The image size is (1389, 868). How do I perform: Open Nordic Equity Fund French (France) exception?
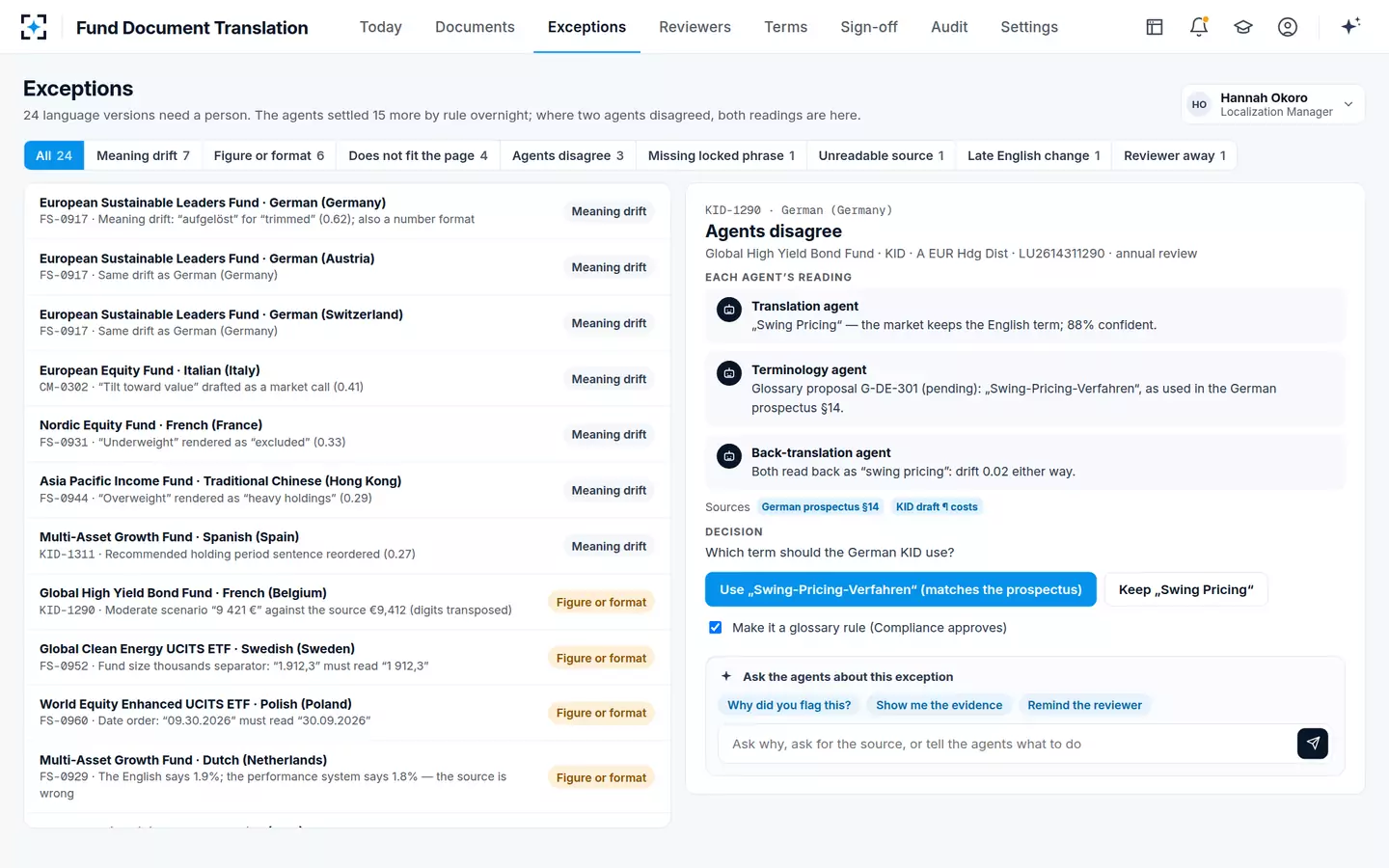click(347, 434)
